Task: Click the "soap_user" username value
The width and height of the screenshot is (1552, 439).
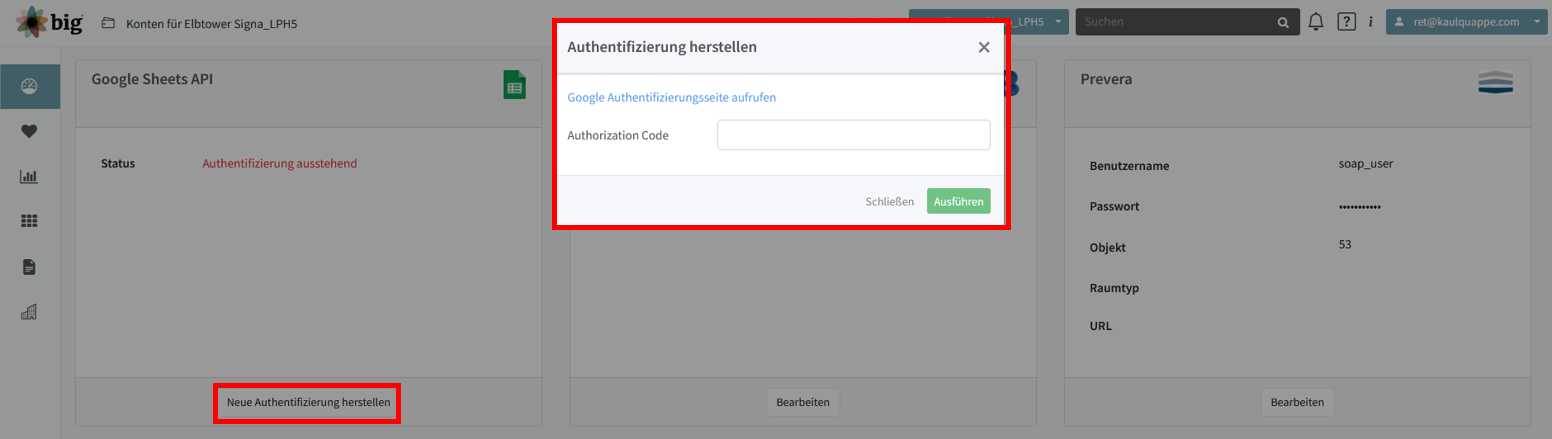Action: click(1365, 163)
